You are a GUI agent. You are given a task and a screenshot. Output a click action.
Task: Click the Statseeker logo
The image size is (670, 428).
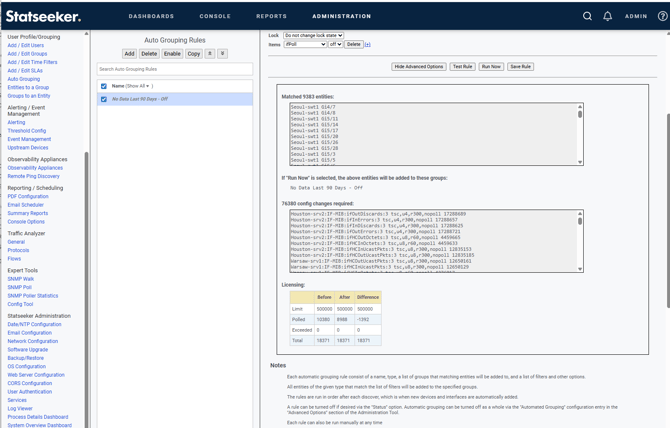(43, 16)
